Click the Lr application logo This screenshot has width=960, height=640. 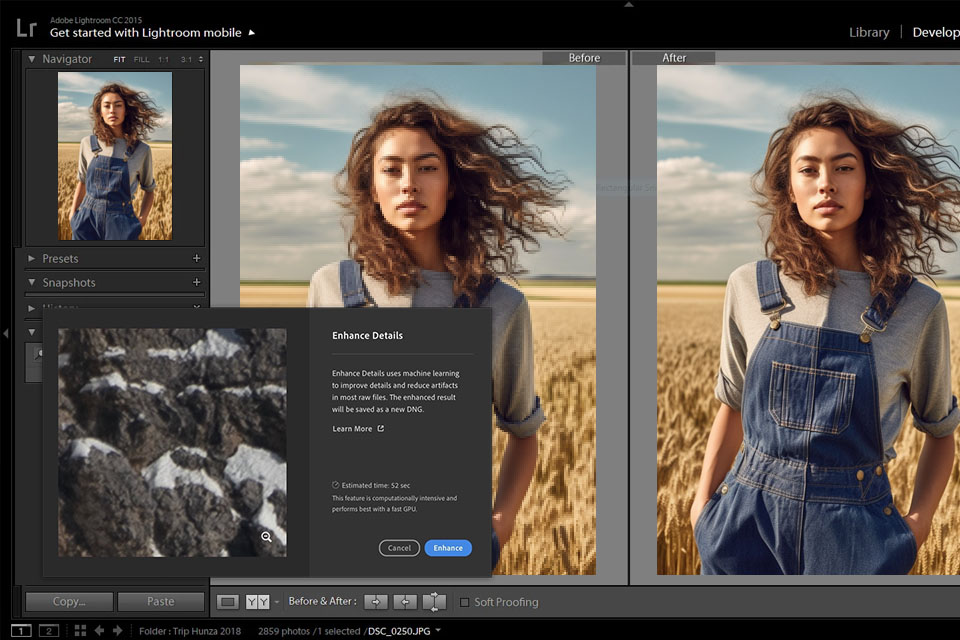click(x=26, y=28)
